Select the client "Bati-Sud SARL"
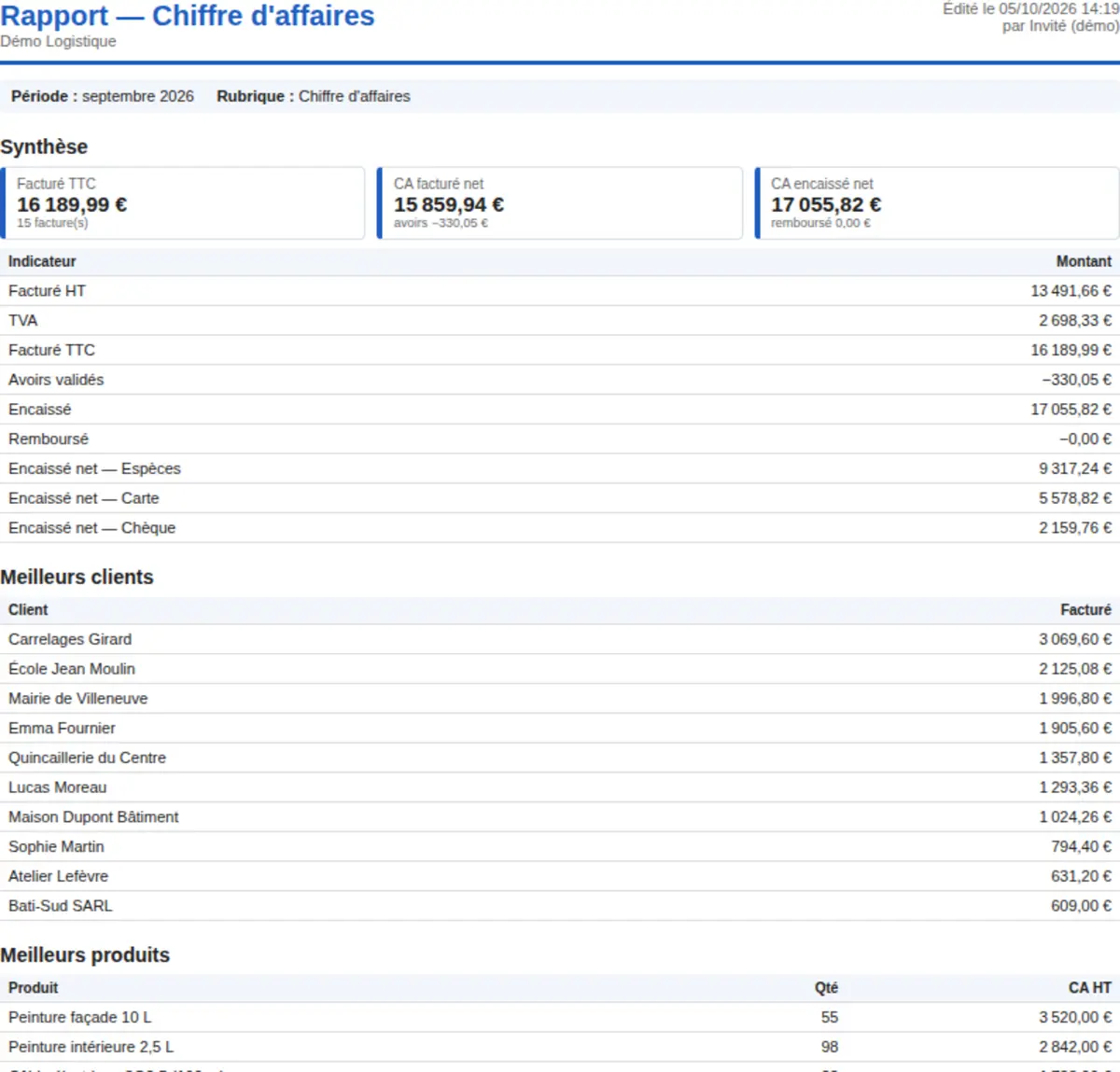1120x1072 pixels. coord(60,906)
